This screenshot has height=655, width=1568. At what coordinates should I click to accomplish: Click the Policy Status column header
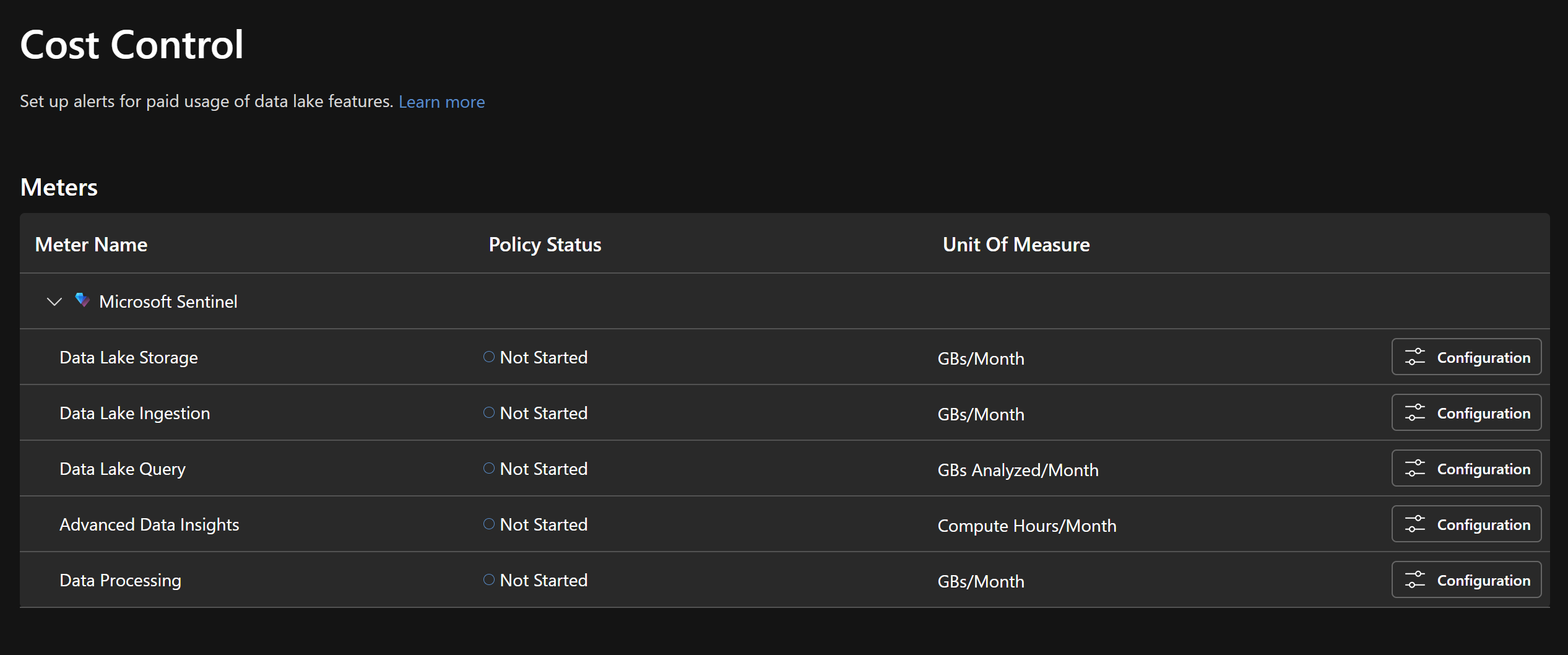click(545, 245)
